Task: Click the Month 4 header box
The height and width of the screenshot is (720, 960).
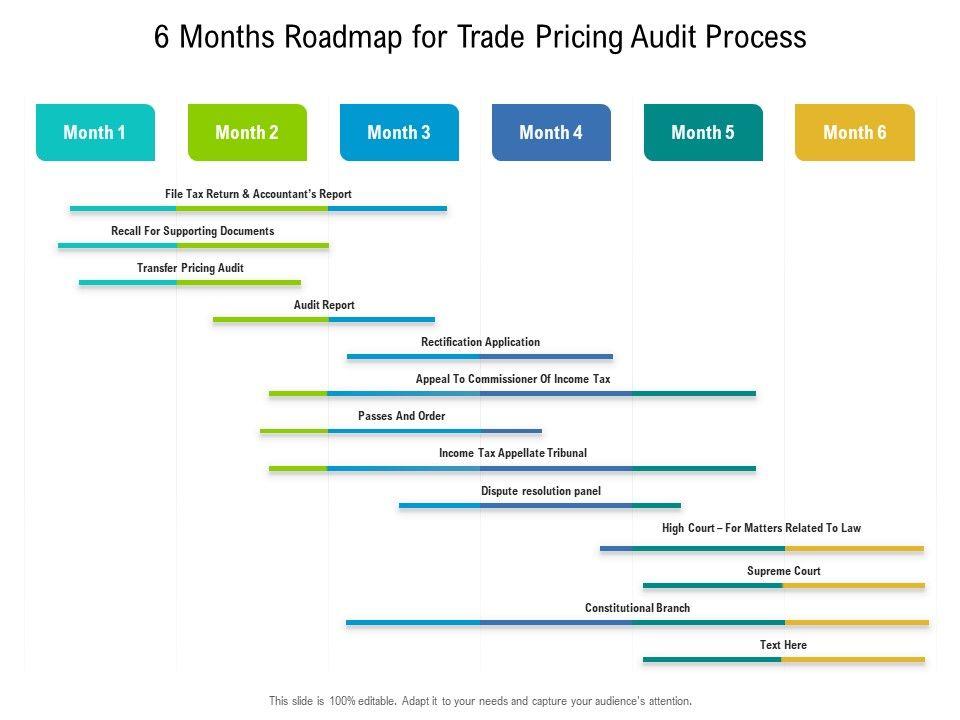Action: click(x=551, y=132)
